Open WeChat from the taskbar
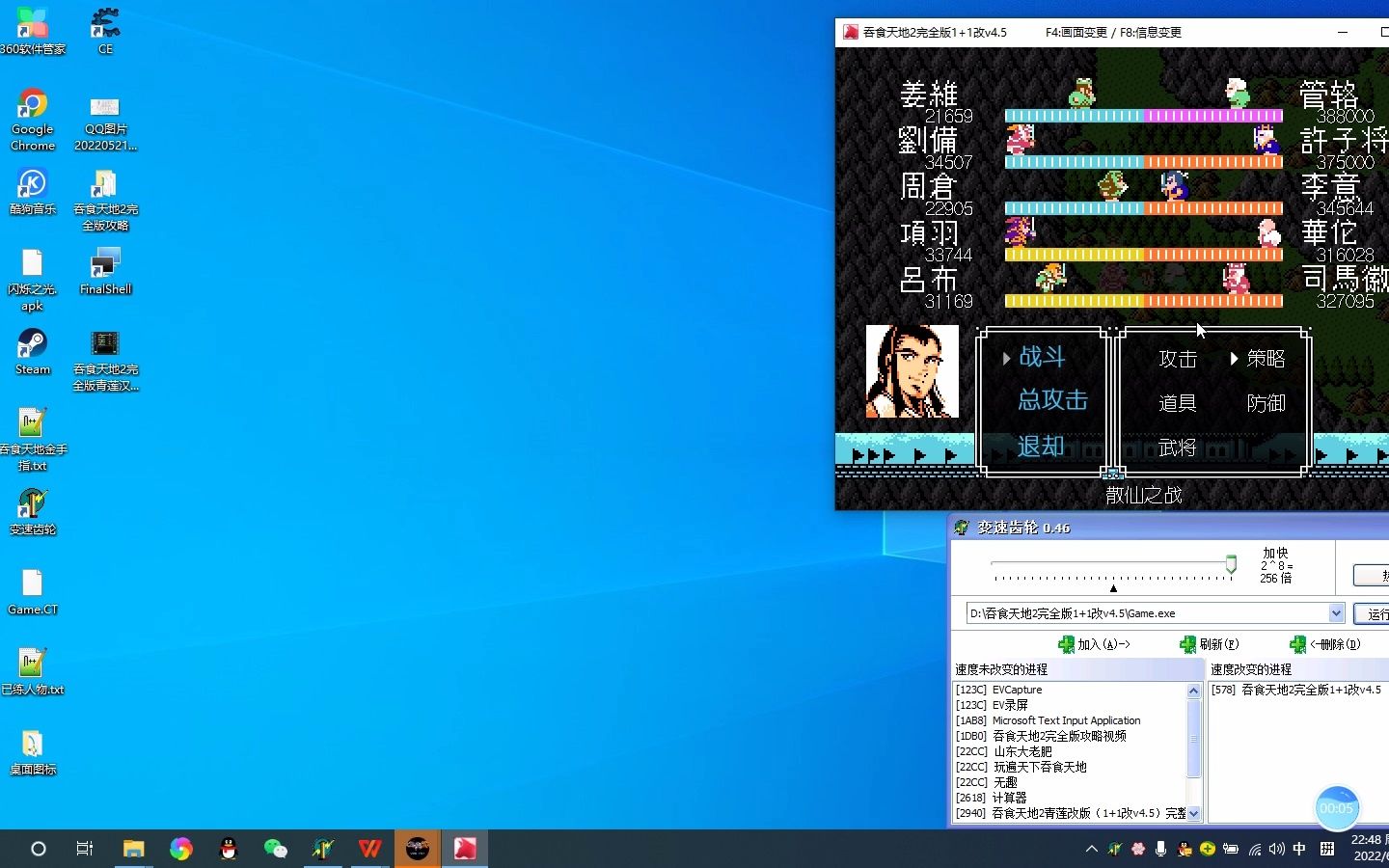The image size is (1389, 868). tap(276, 849)
